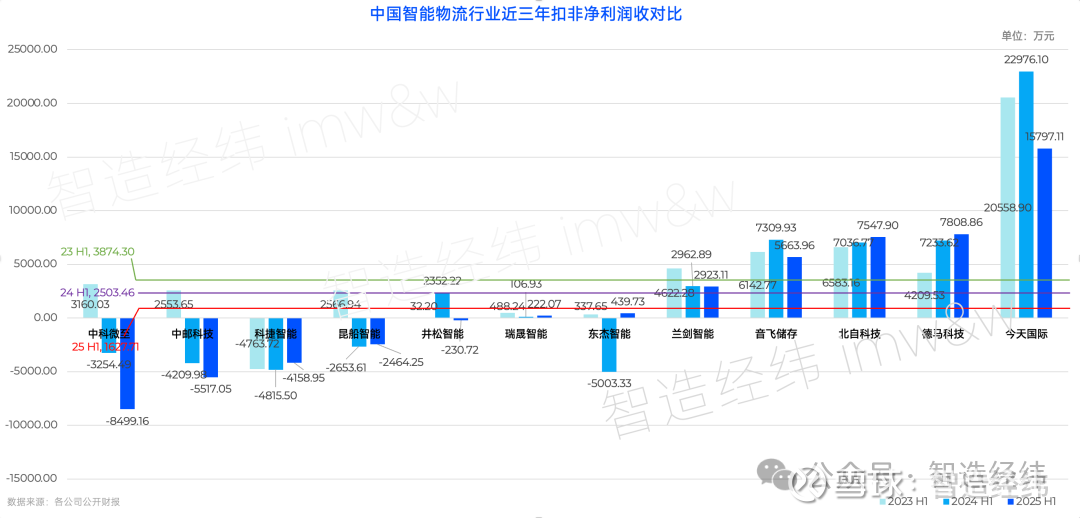Image resolution: width=1080 pixels, height=518 pixels.
Task: Click the company label 北自科技
Action: (860, 334)
